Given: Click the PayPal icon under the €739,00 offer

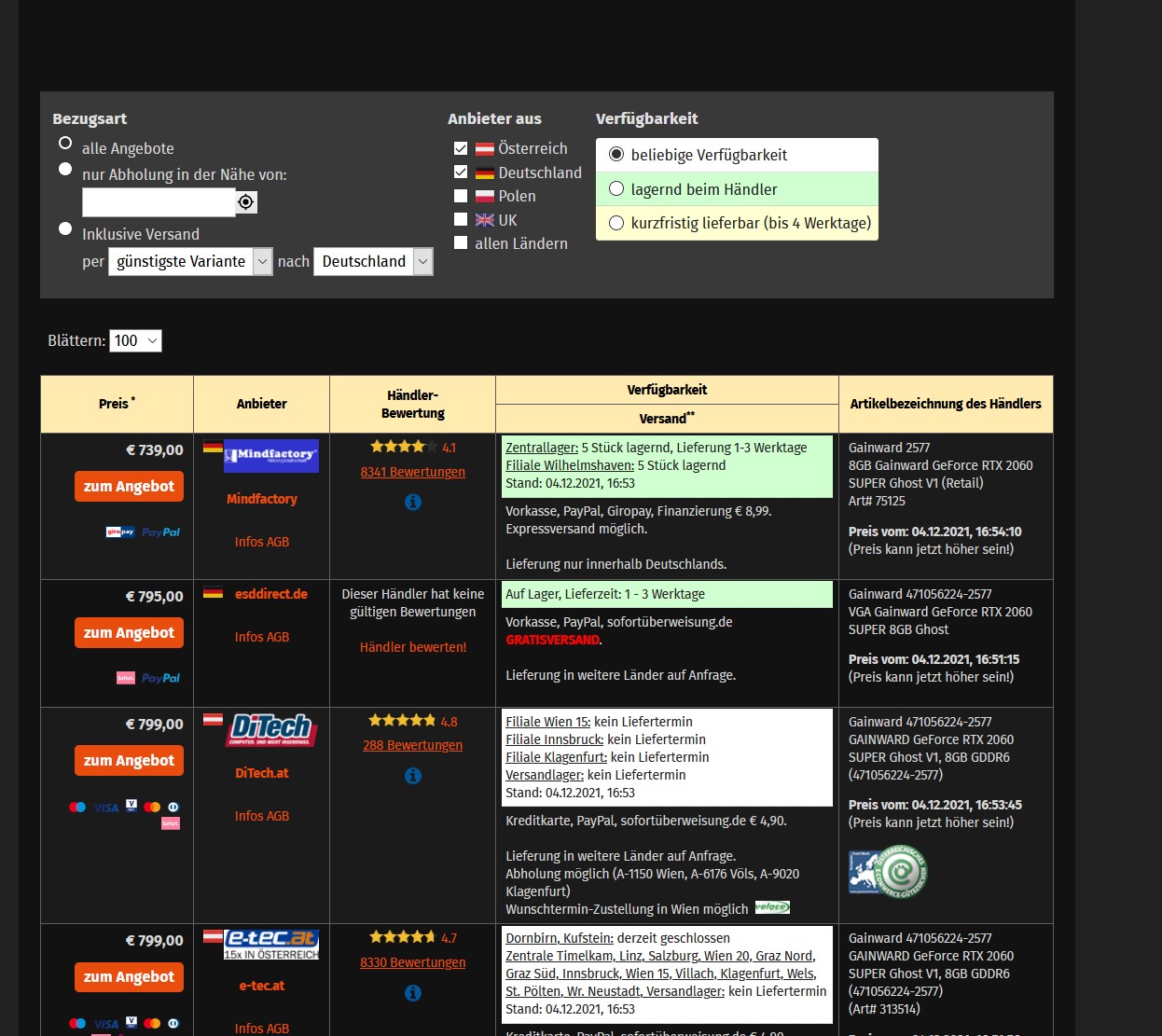Looking at the screenshot, I should 160,532.
